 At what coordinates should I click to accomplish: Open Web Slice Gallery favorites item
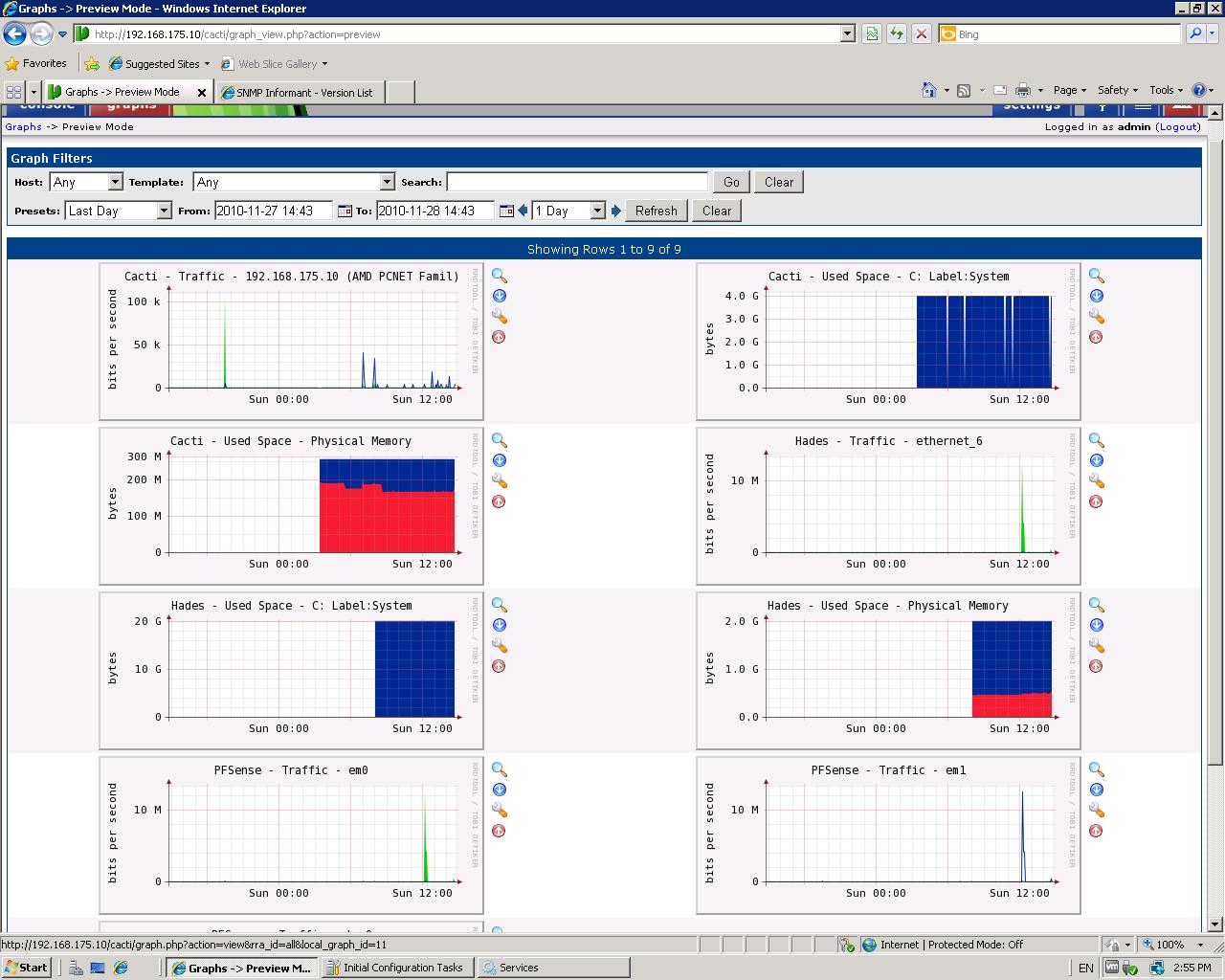coord(274,64)
